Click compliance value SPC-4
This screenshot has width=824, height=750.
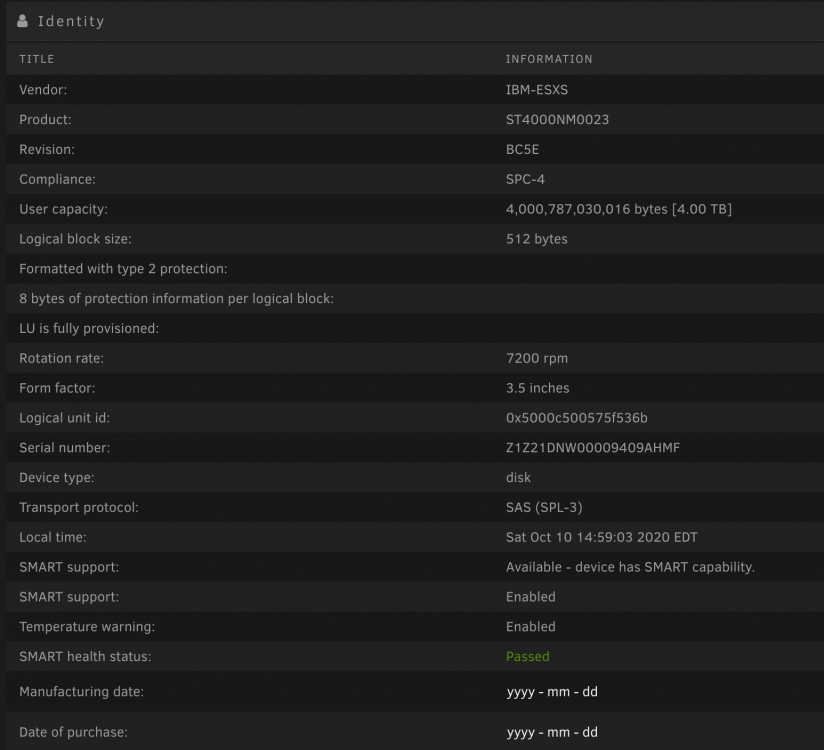(x=525, y=180)
